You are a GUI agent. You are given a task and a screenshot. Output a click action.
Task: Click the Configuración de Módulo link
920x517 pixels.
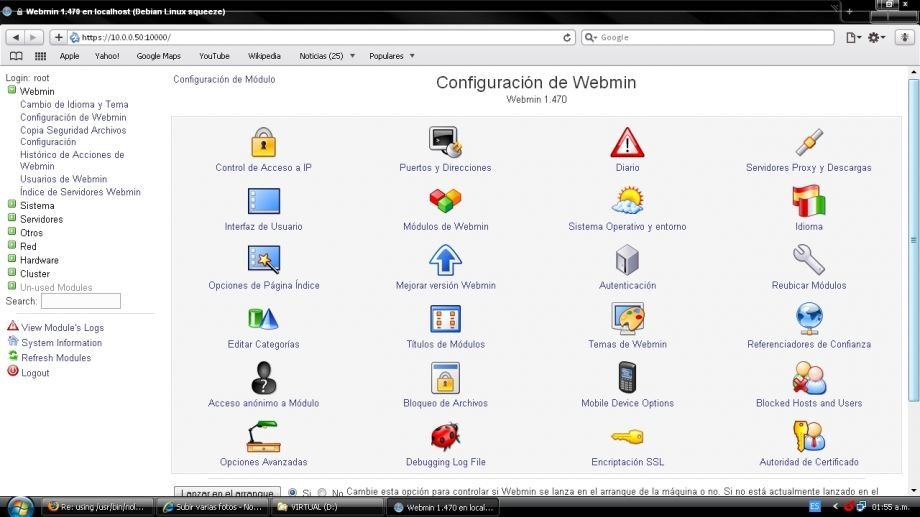[224, 79]
